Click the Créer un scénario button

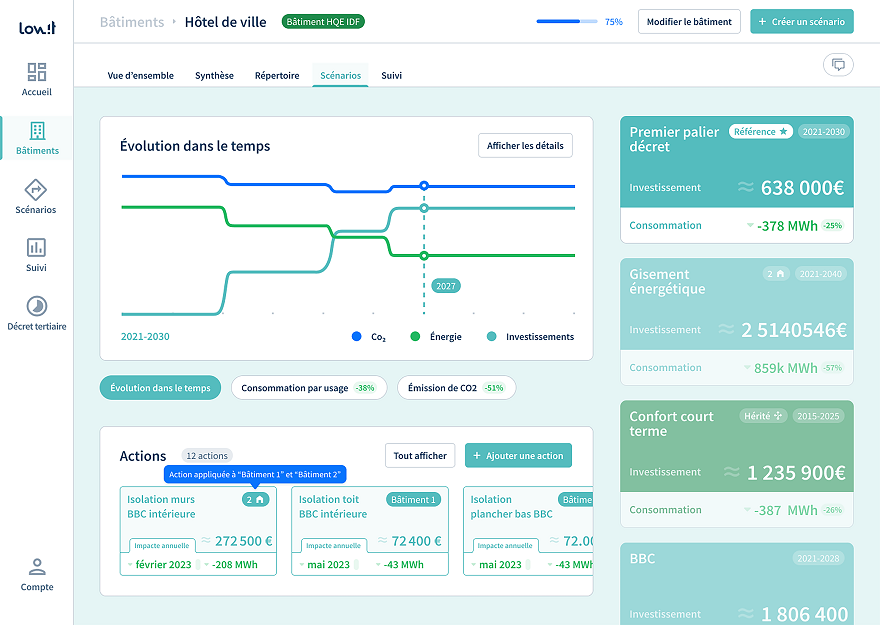pyautogui.click(x=802, y=22)
